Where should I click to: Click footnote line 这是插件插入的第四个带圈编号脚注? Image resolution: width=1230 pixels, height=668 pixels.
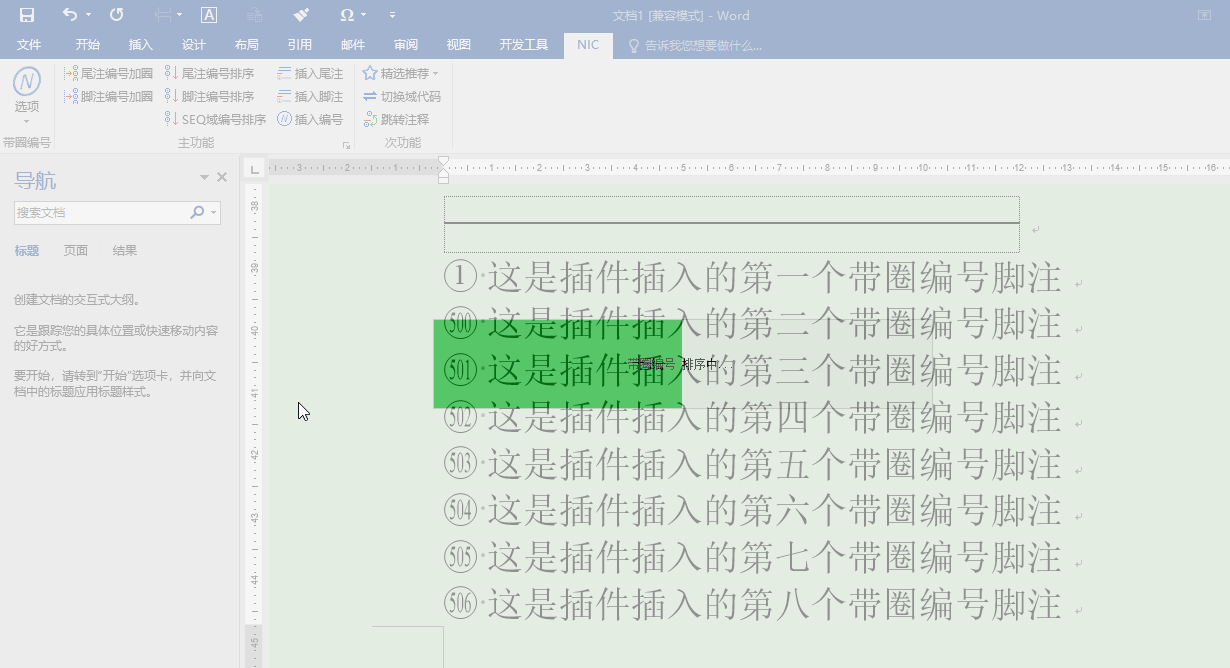click(774, 417)
